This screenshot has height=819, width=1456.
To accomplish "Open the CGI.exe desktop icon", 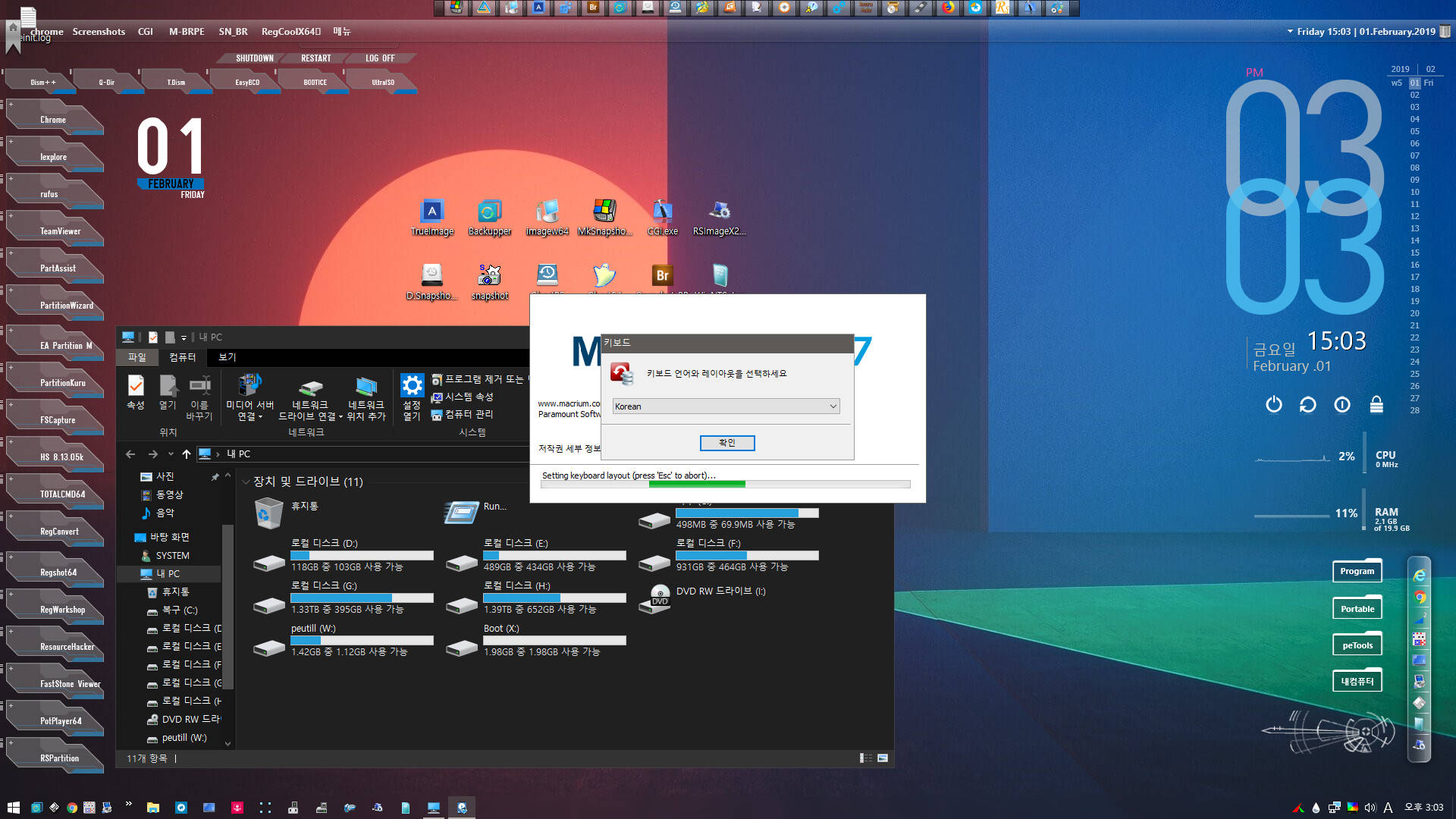I will pyautogui.click(x=662, y=218).
